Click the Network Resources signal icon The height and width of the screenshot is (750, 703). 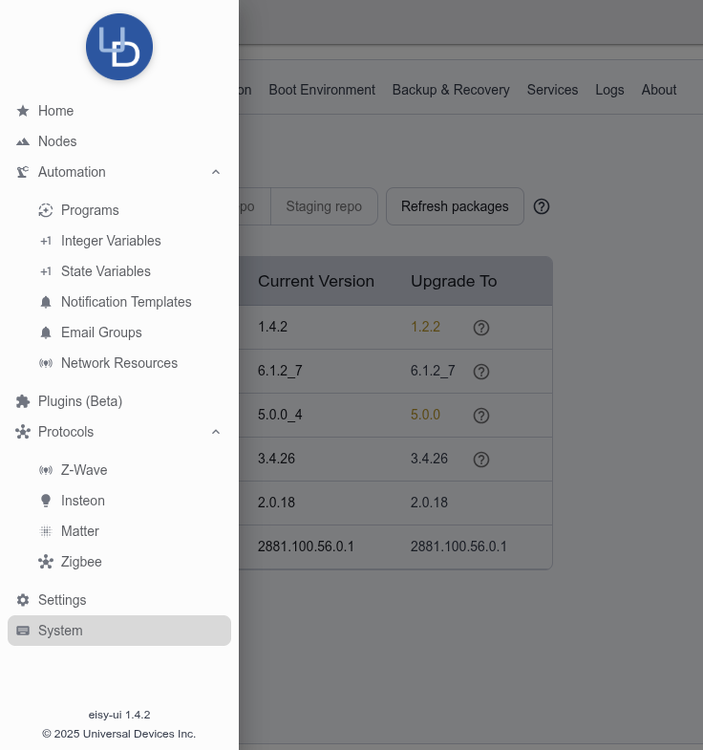pos(46,364)
